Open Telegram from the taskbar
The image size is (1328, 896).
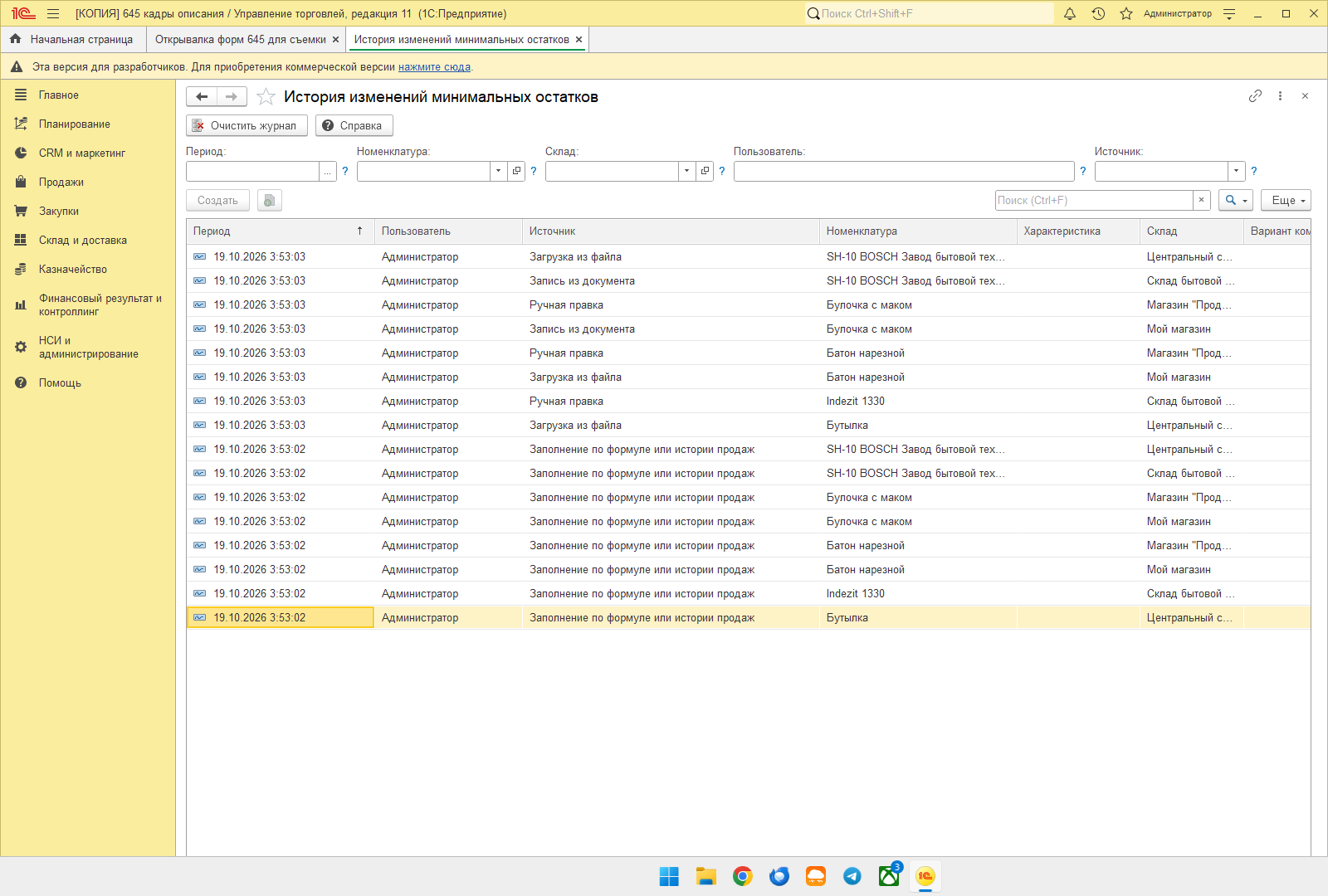tap(852, 876)
